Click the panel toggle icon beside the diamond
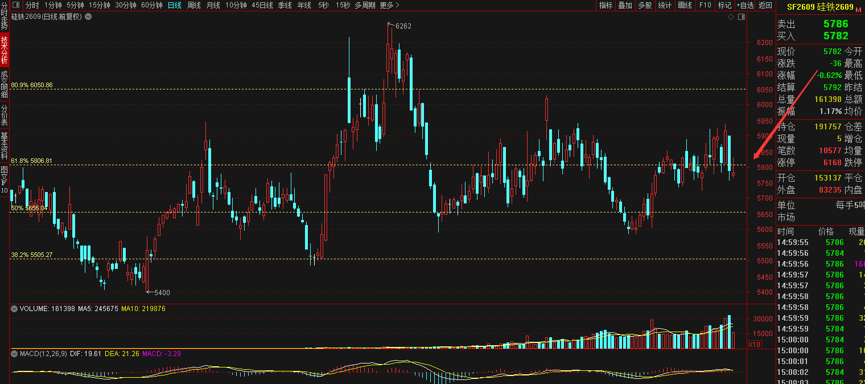This screenshot has width=865, height=384. click(740, 17)
